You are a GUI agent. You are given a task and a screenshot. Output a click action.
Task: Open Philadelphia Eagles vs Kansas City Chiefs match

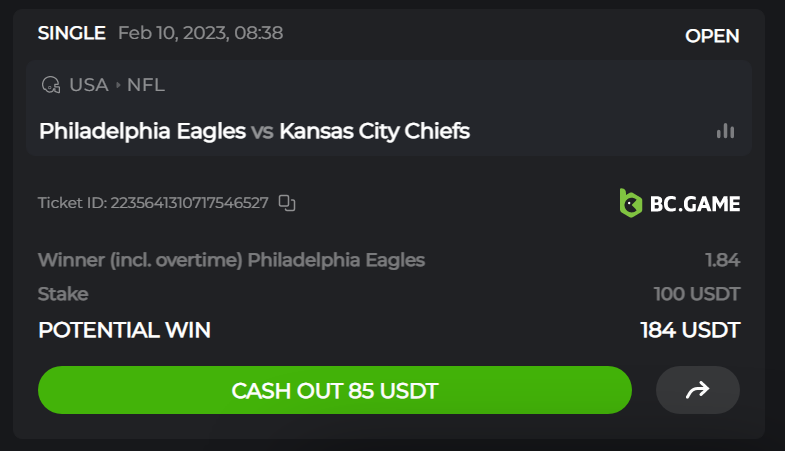tap(254, 131)
